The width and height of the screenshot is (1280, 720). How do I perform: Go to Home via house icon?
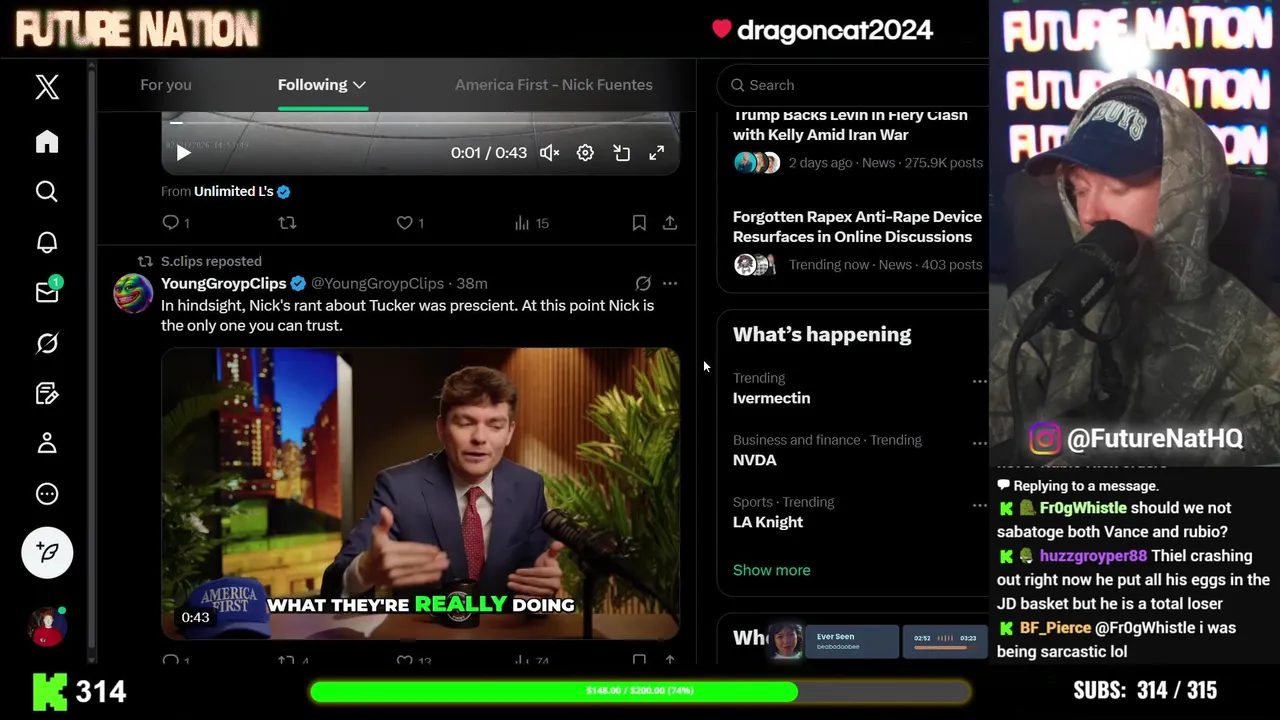point(47,141)
